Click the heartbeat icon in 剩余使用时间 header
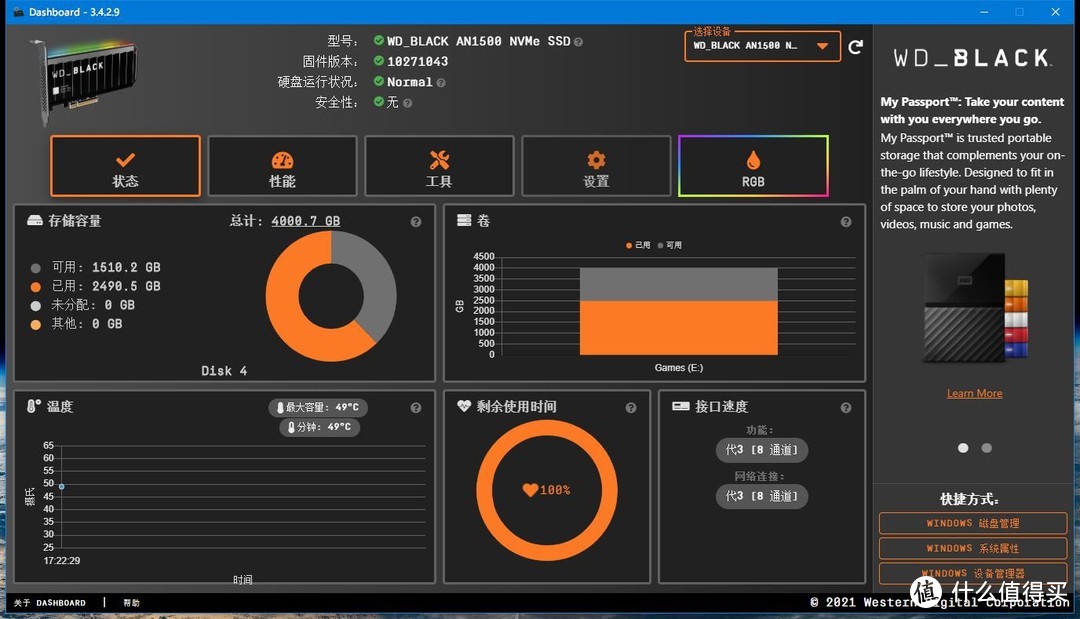The height and width of the screenshot is (619, 1080). pos(464,406)
